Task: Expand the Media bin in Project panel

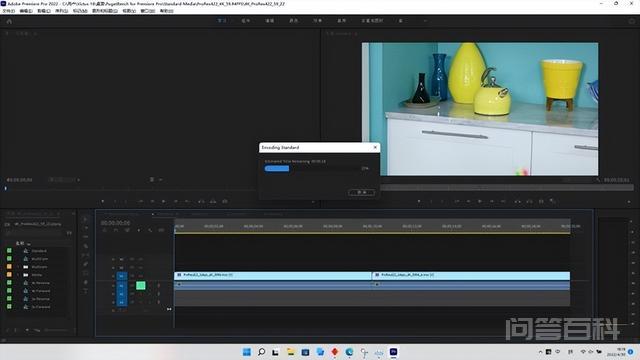Action: [18, 275]
